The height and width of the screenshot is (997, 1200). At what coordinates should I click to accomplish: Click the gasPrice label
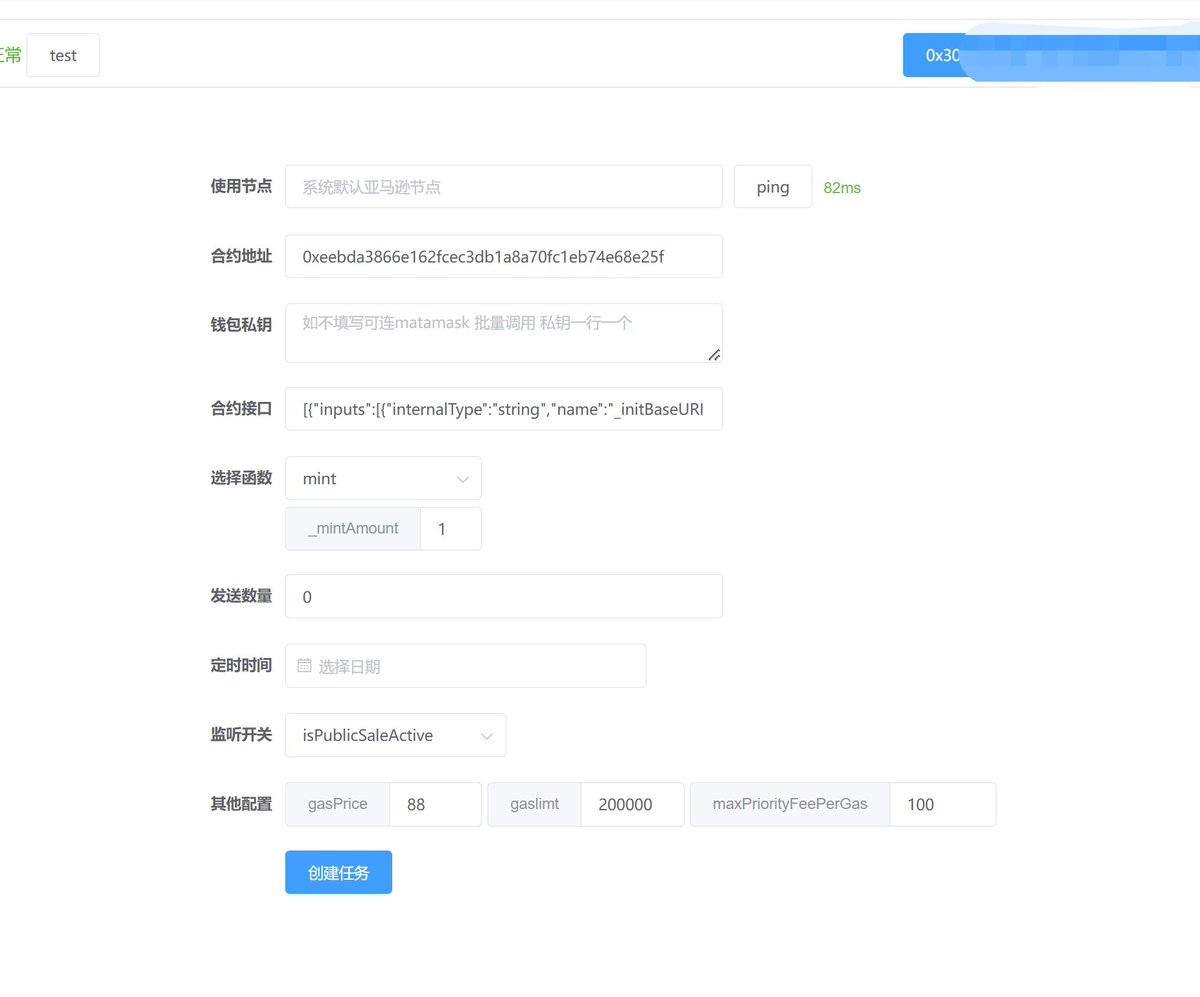coord(338,804)
